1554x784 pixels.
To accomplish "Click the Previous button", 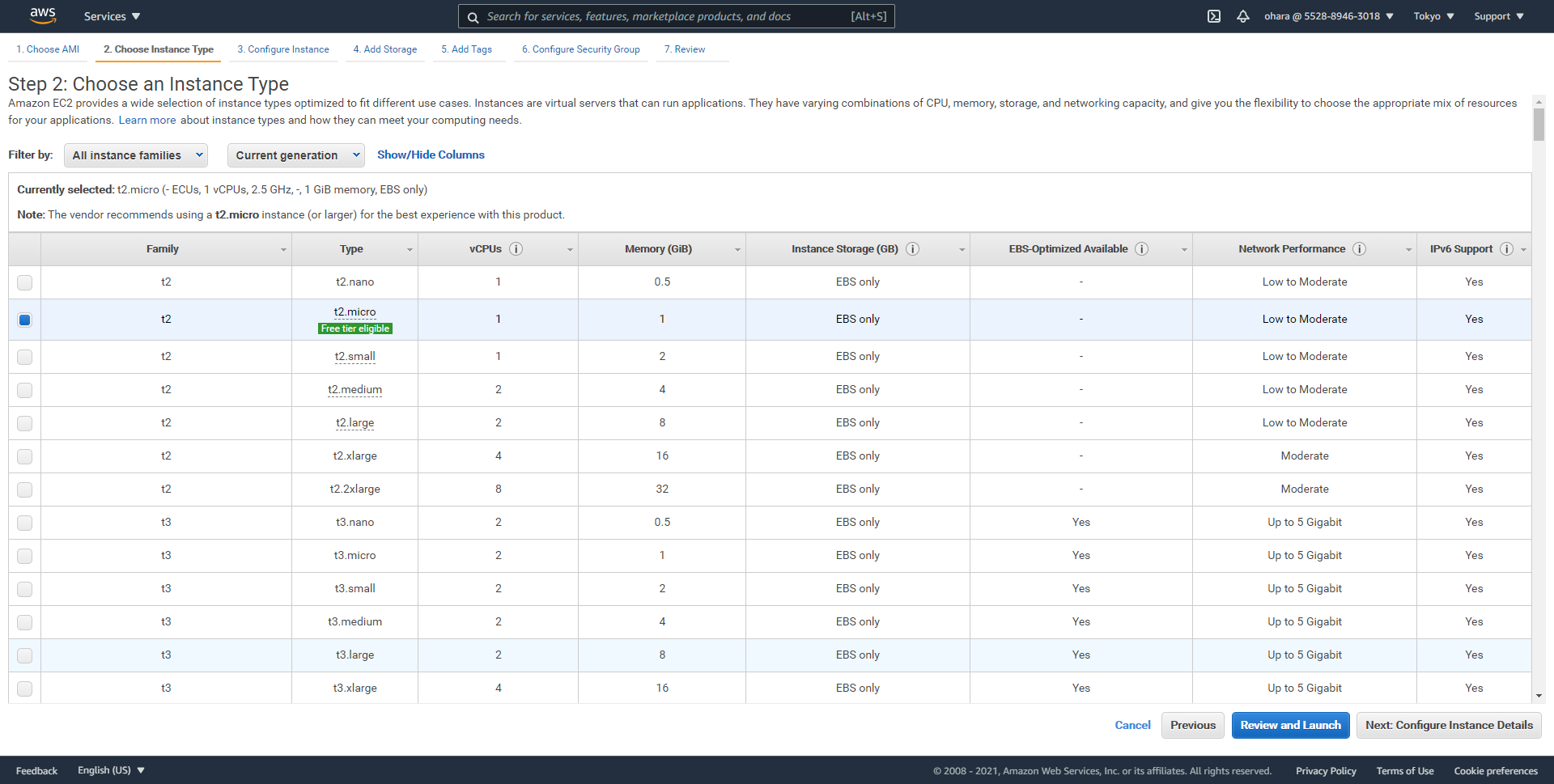I will point(1193,725).
